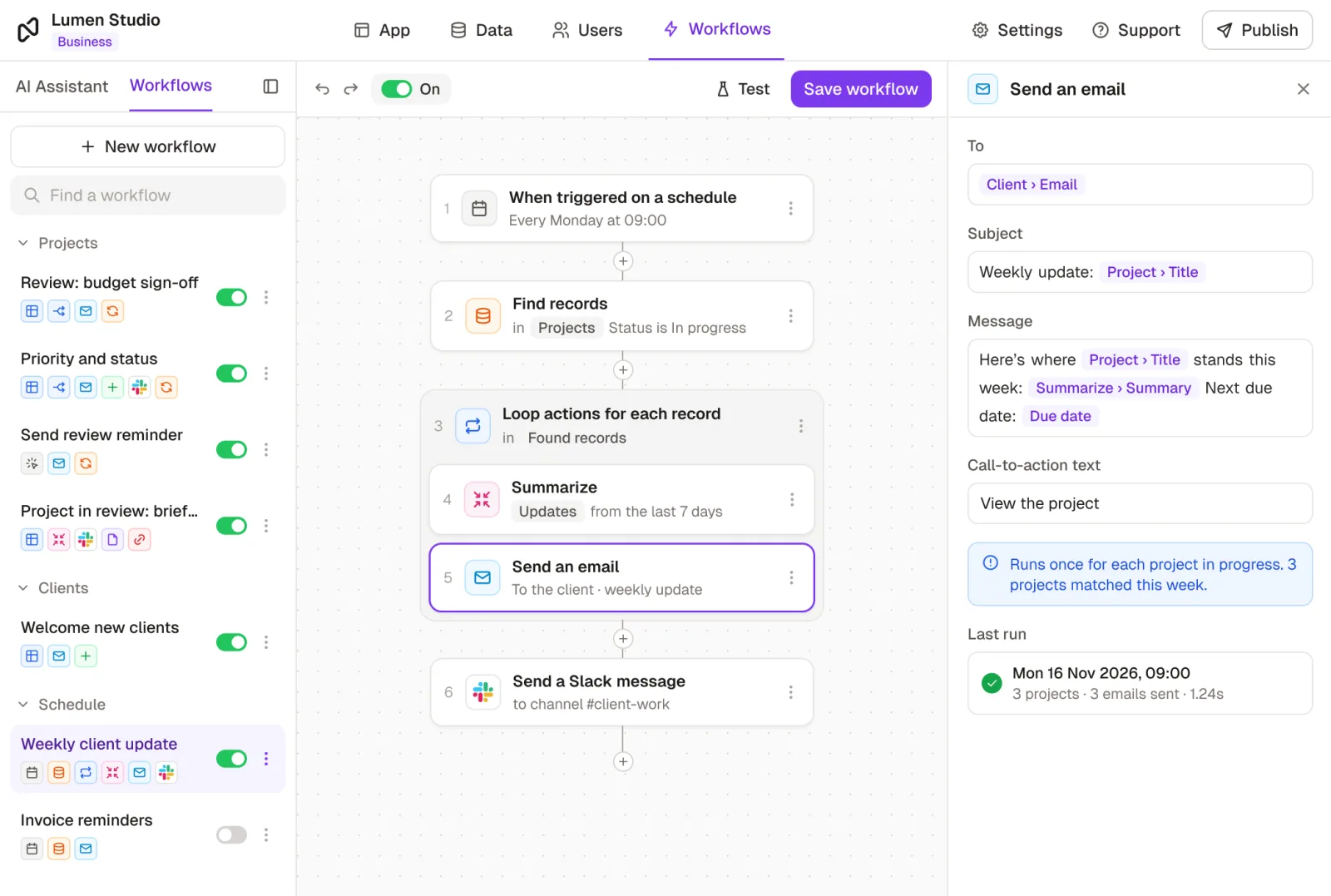Viewport: 1331px width, 896px height.
Task: Close the Send an email panel
Action: click(1304, 89)
